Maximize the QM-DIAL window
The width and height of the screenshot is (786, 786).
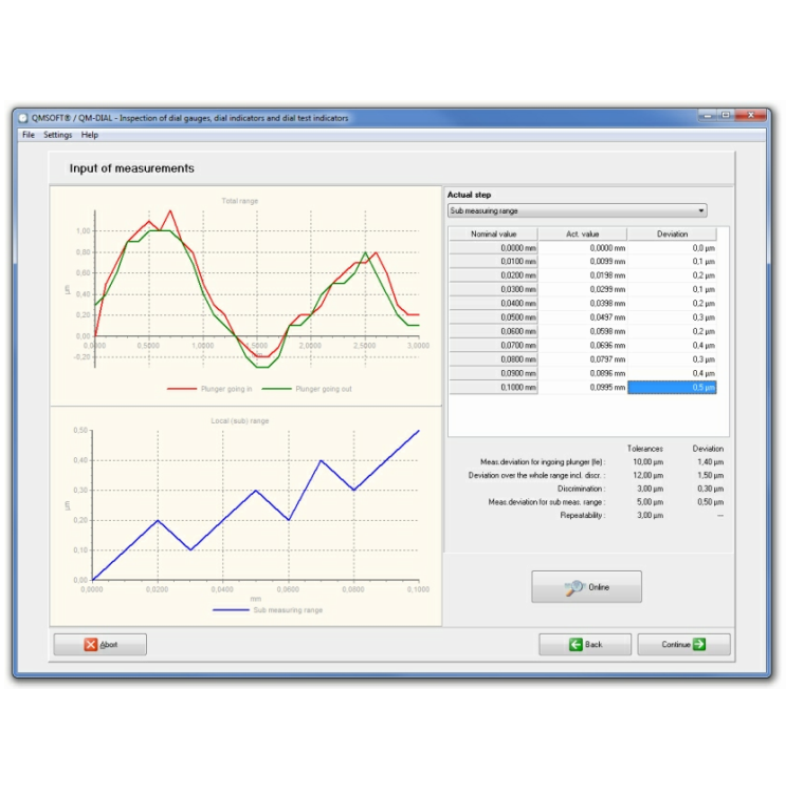[x=725, y=116]
